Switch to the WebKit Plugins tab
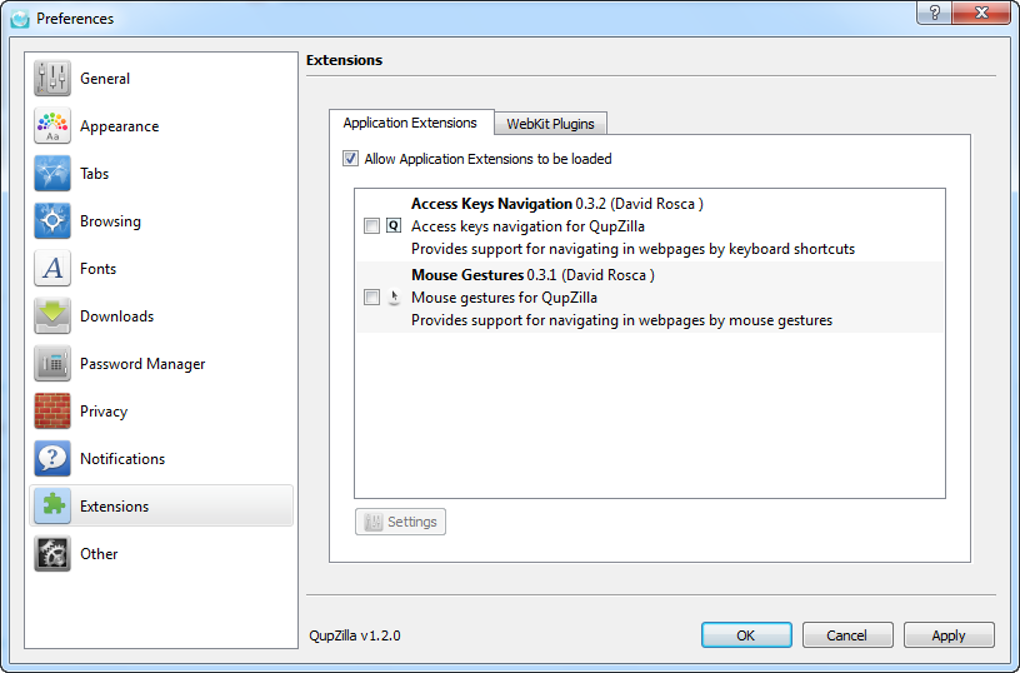The image size is (1020, 673). (x=550, y=124)
